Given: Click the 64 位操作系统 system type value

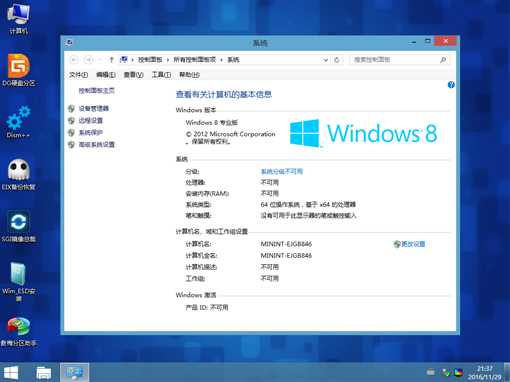Looking at the screenshot, I should [308, 204].
